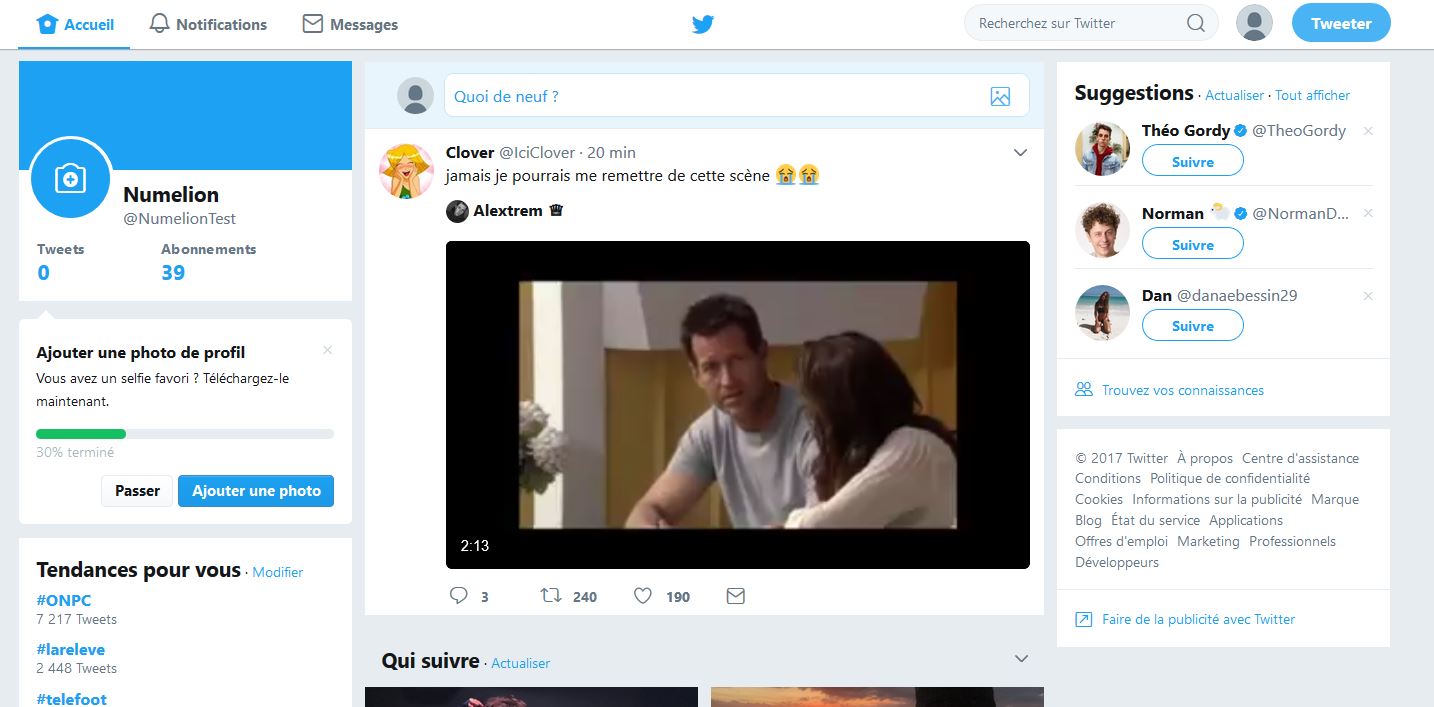Dismiss the Ajouter une photo de profil card
The height and width of the screenshot is (707, 1434).
point(328,350)
